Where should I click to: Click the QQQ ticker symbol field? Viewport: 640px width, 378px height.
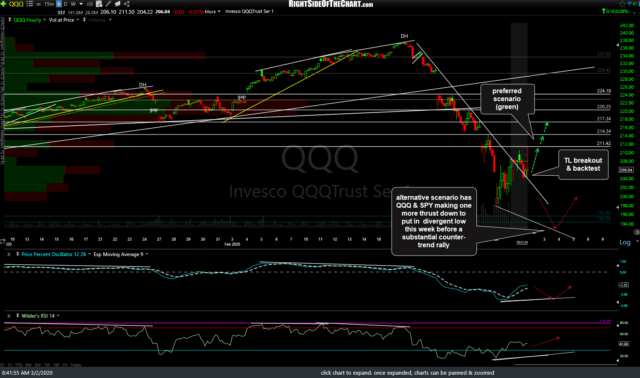(x=16, y=4)
